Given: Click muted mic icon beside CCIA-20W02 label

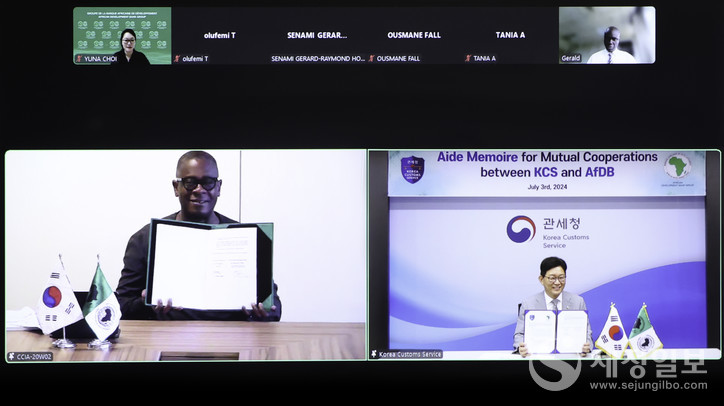Looking at the screenshot, I should tap(11, 356).
